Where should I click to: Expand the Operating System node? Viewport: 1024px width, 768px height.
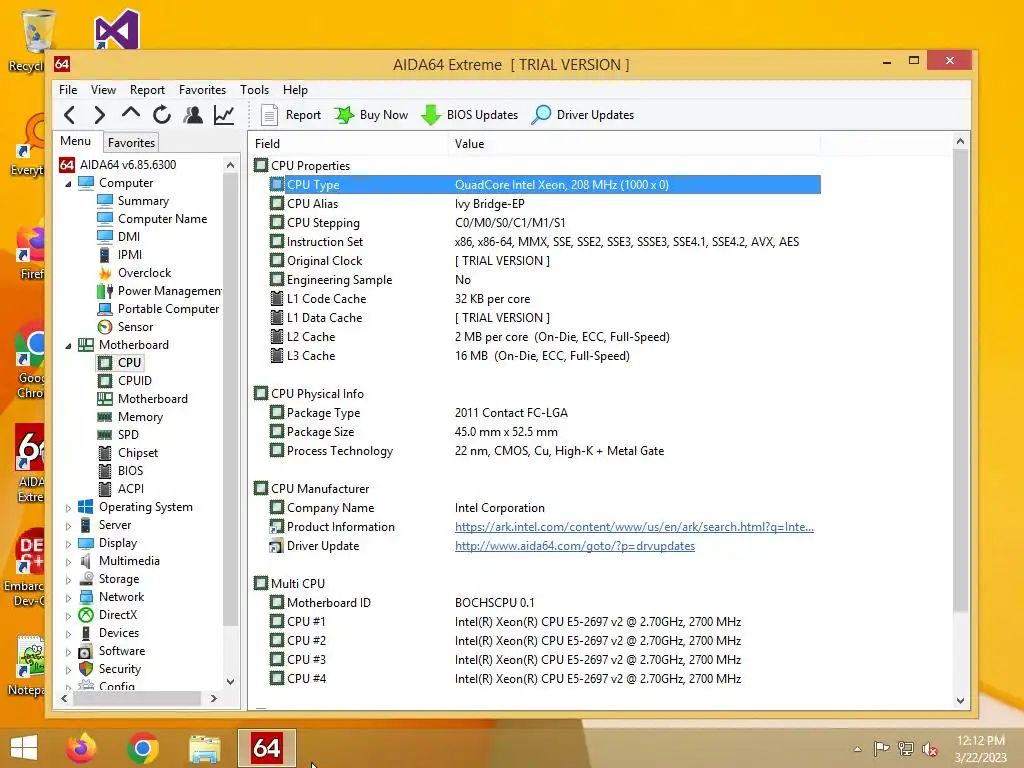(x=69, y=507)
